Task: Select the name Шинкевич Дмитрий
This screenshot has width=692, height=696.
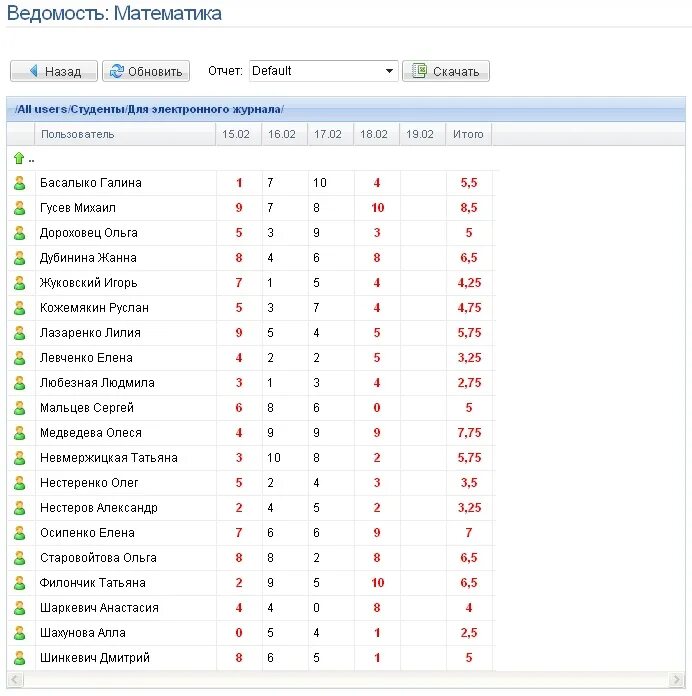Action: point(95,658)
